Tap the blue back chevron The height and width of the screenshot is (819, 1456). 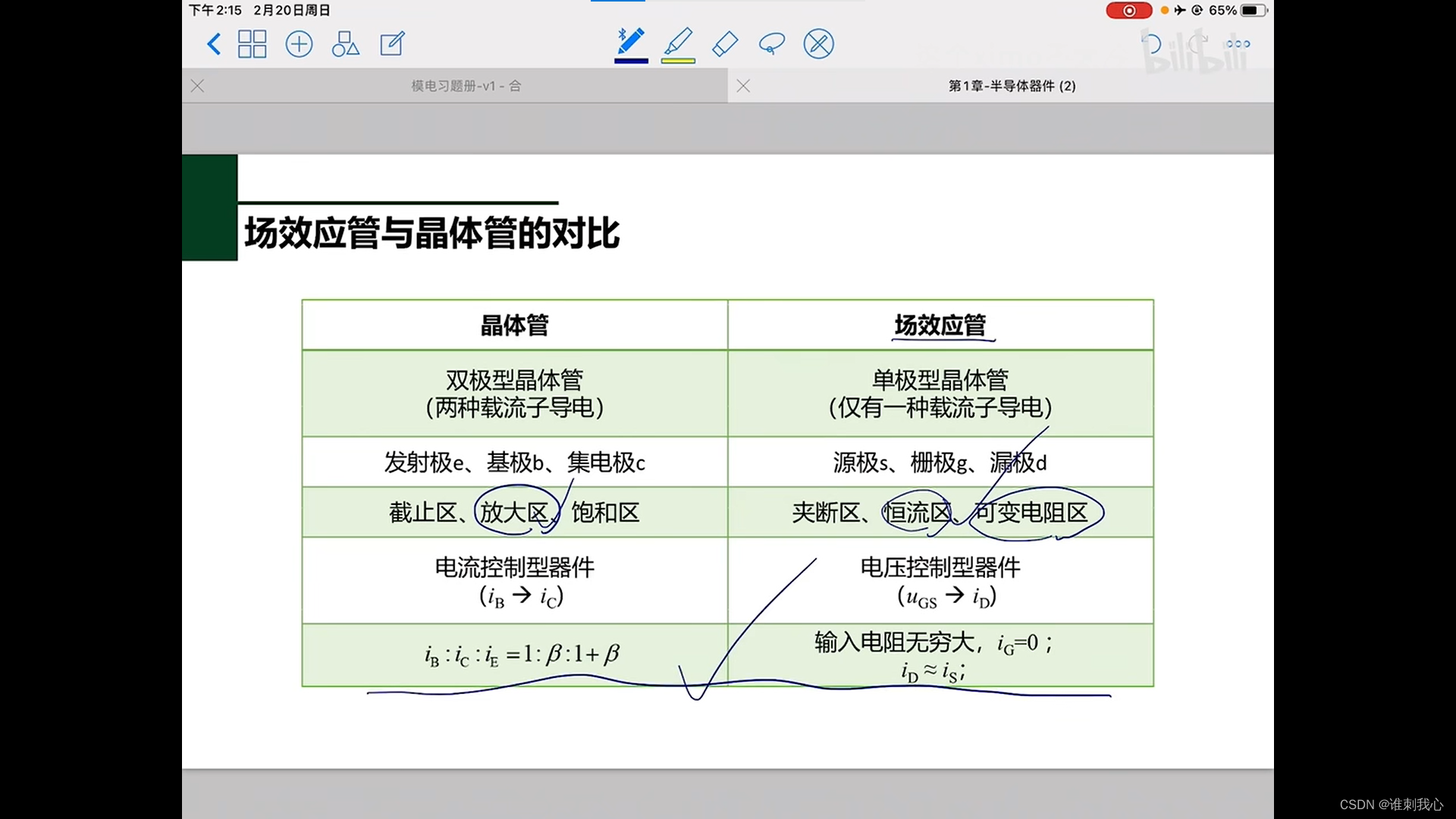pos(214,44)
